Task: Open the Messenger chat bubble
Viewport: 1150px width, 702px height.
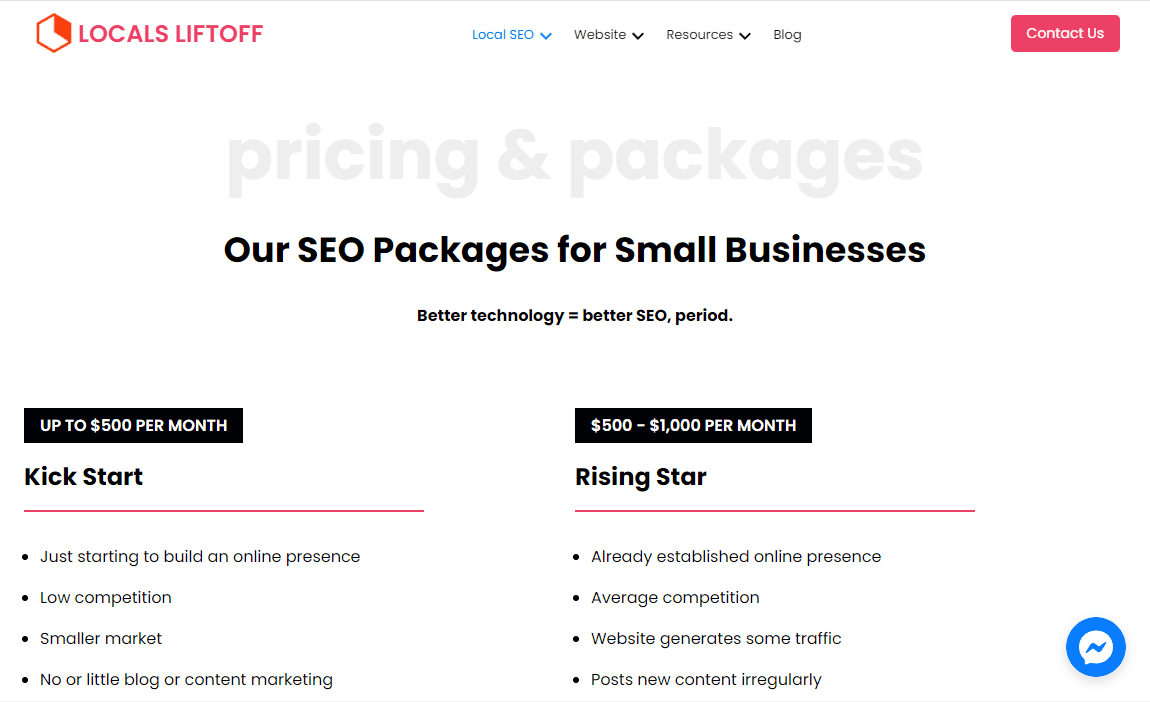Action: point(1095,647)
